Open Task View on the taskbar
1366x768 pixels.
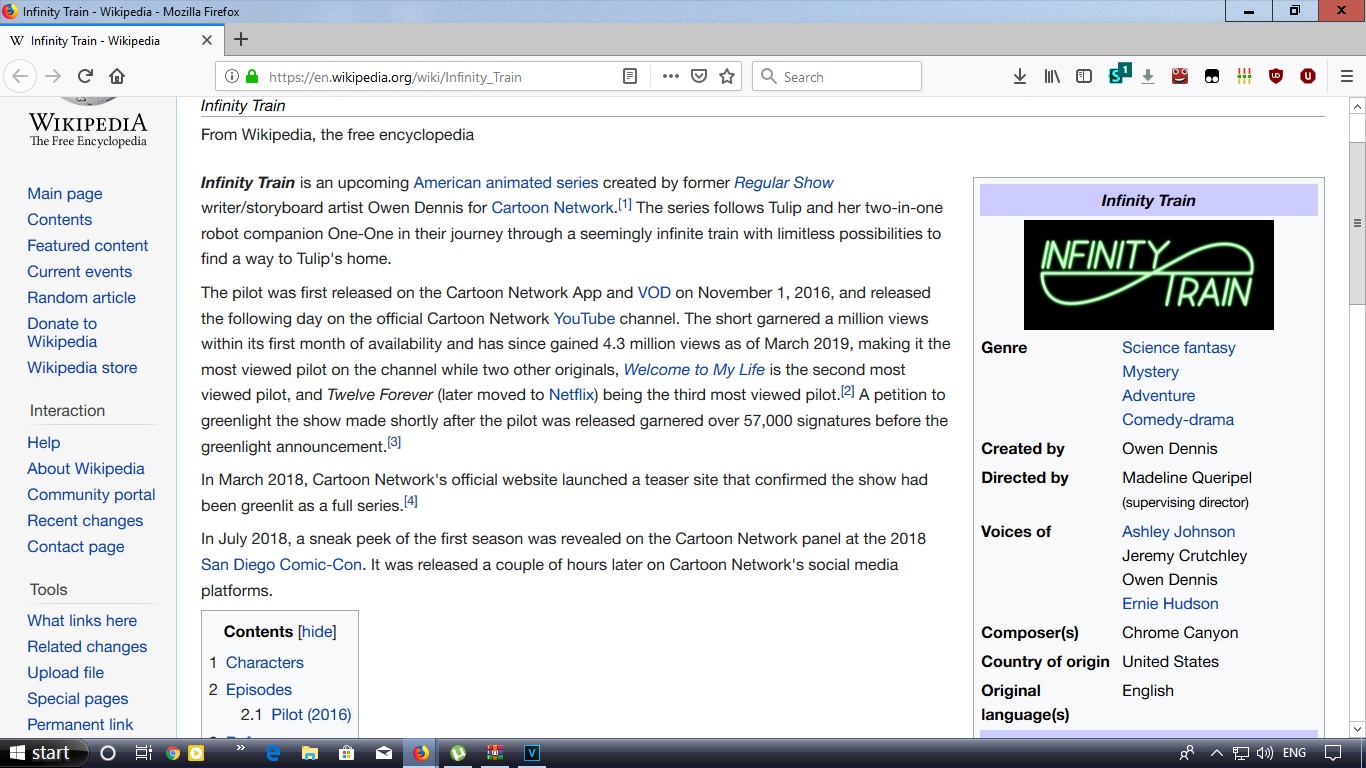point(143,753)
